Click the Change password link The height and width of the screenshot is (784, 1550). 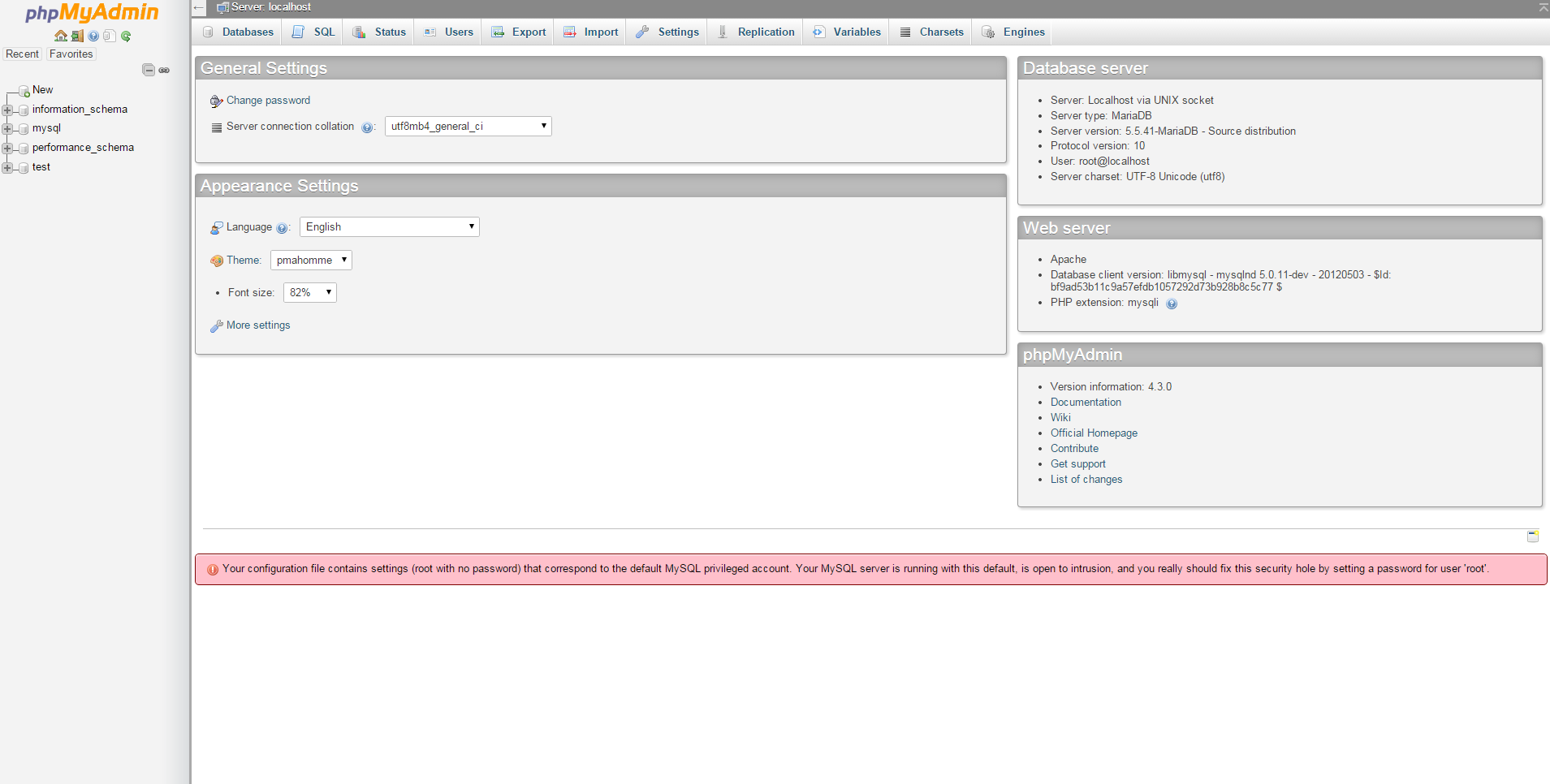(x=268, y=100)
